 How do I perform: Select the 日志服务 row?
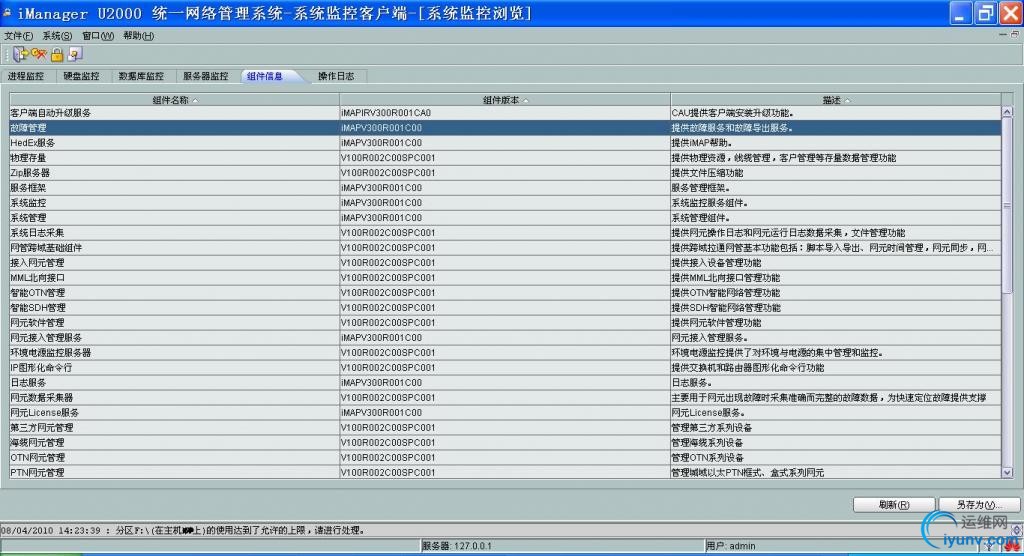pos(505,383)
